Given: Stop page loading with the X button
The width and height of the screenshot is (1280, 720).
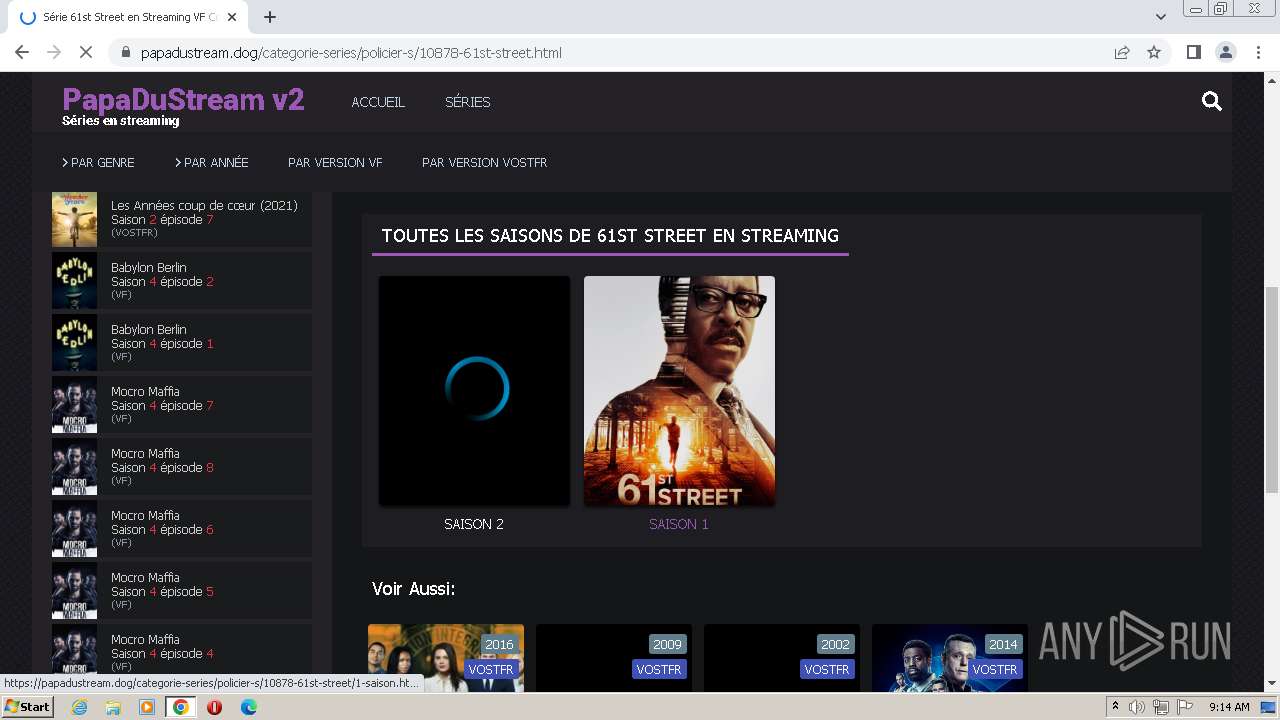Looking at the screenshot, I should tap(86, 52).
